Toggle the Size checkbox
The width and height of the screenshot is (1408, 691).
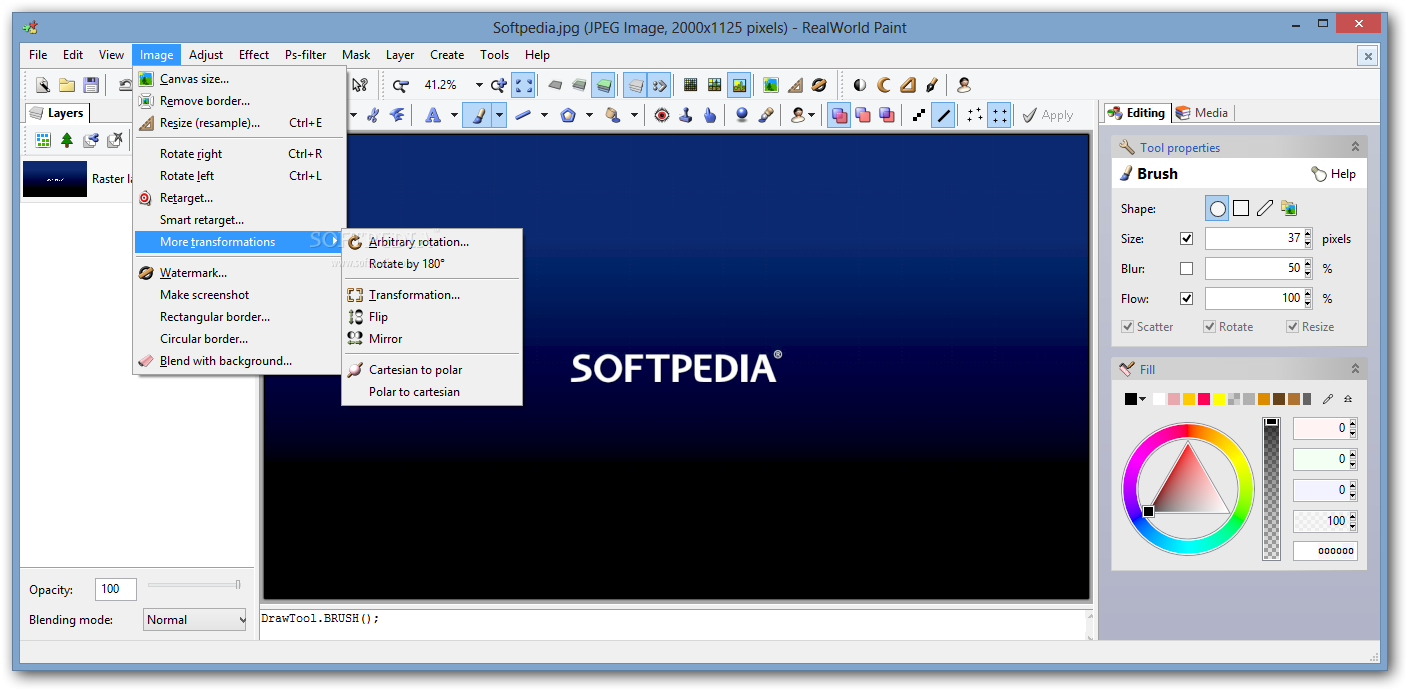[1187, 239]
